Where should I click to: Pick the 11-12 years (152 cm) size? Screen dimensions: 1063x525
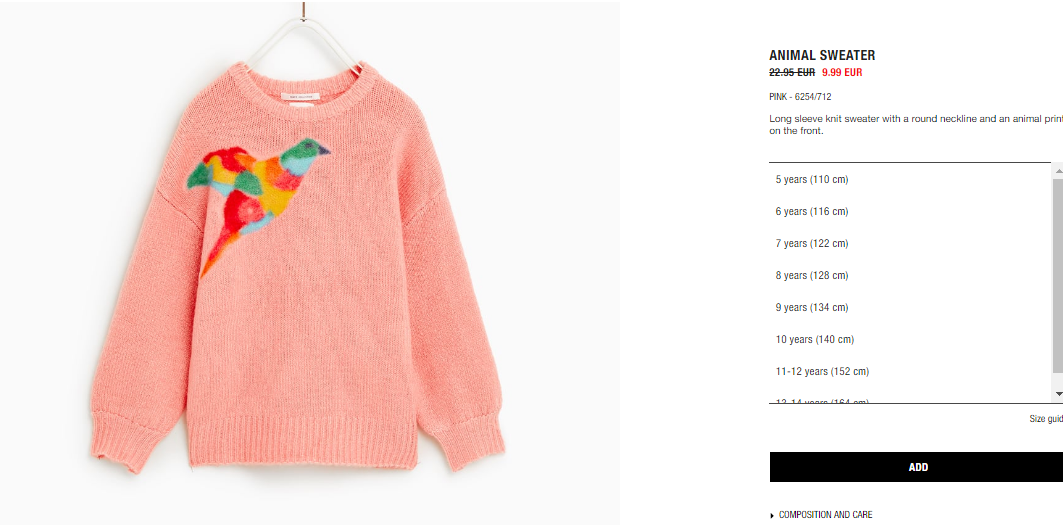click(x=910, y=370)
